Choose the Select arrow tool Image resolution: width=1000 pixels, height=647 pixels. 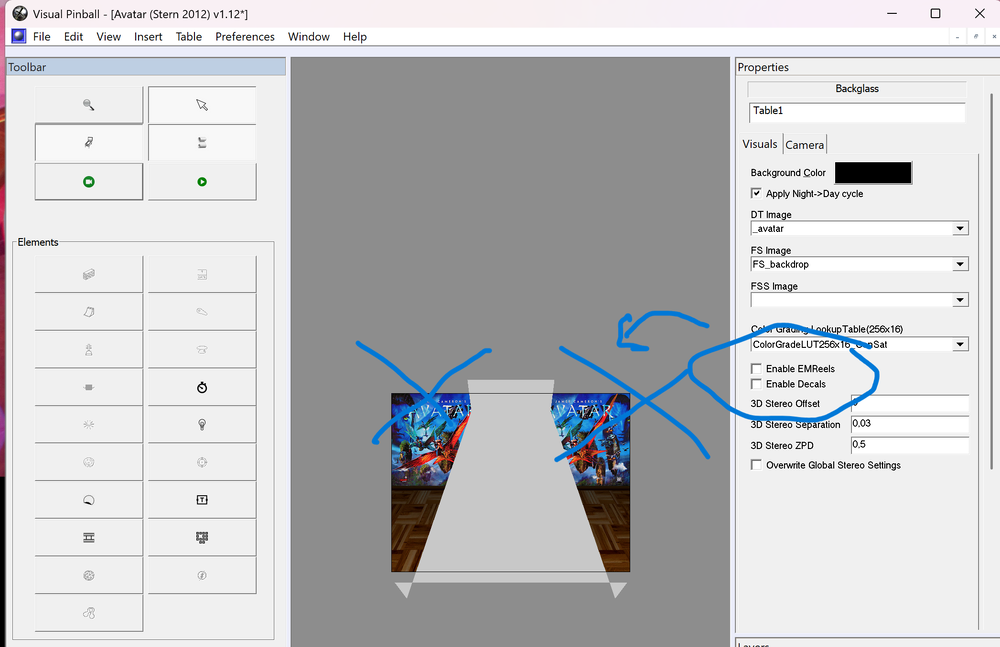202,105
